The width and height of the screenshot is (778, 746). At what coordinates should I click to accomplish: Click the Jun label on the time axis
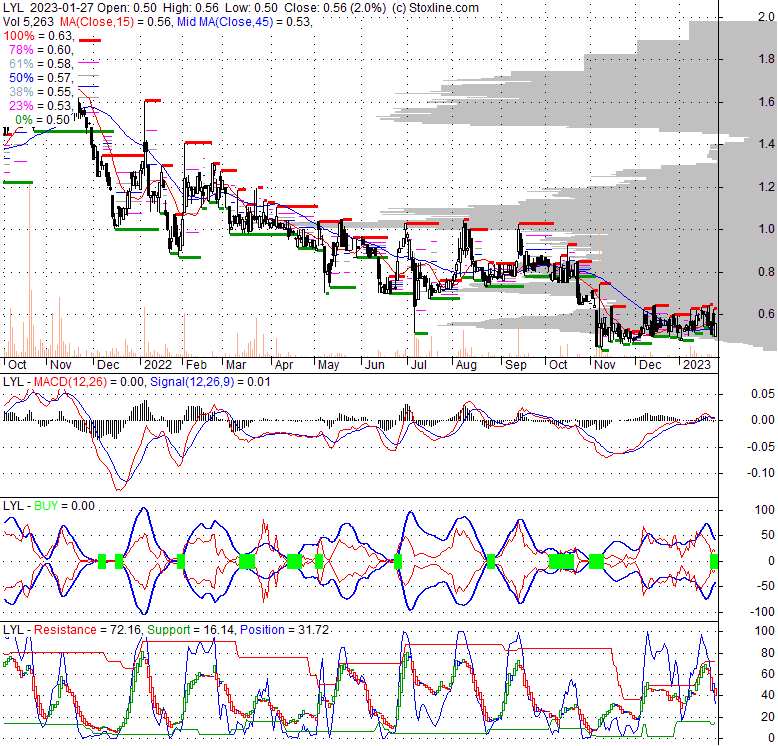(375, 365)
